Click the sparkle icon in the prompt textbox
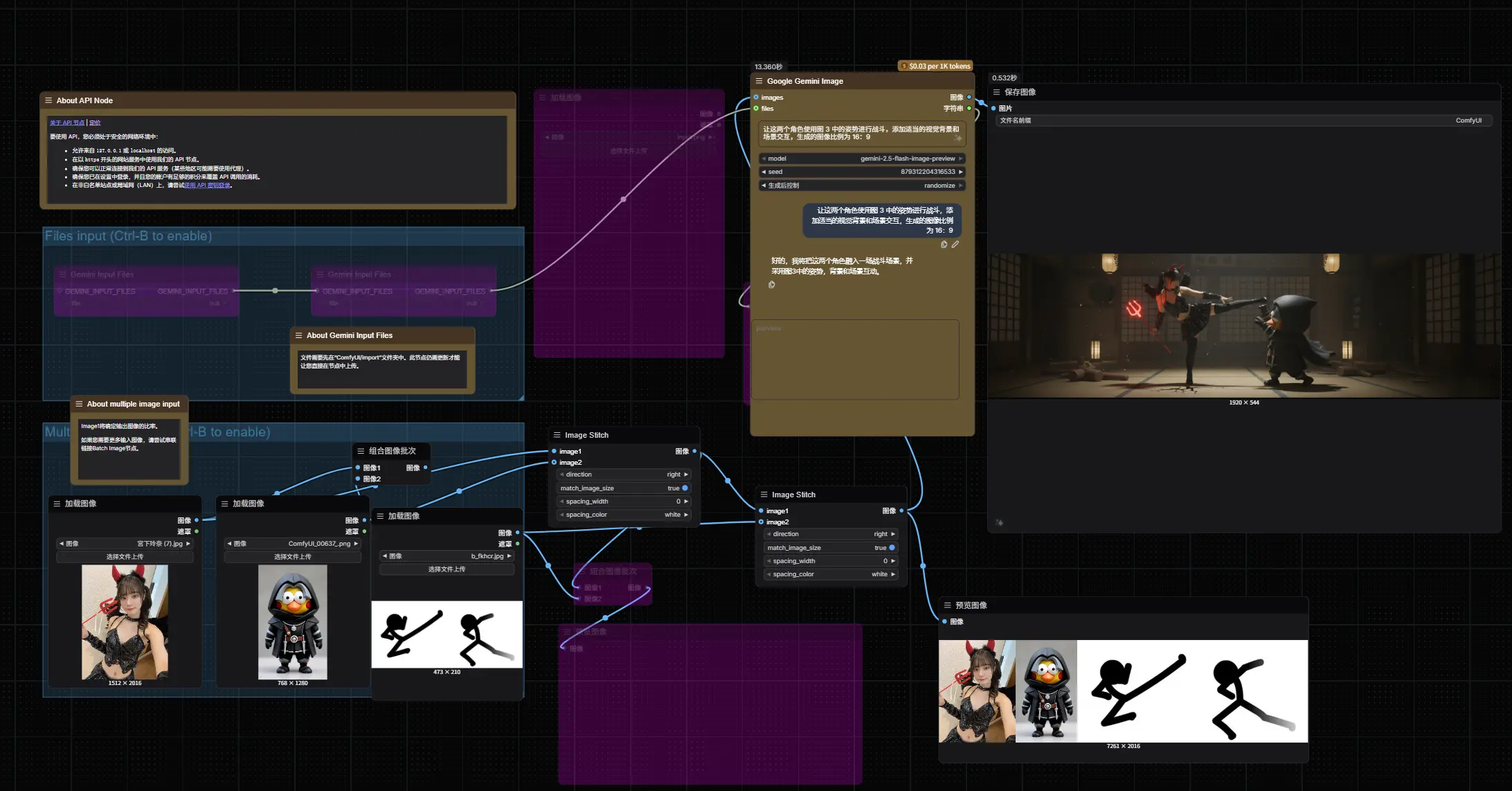The width and height of the screenshot is (1512, 791). point(957,139)
